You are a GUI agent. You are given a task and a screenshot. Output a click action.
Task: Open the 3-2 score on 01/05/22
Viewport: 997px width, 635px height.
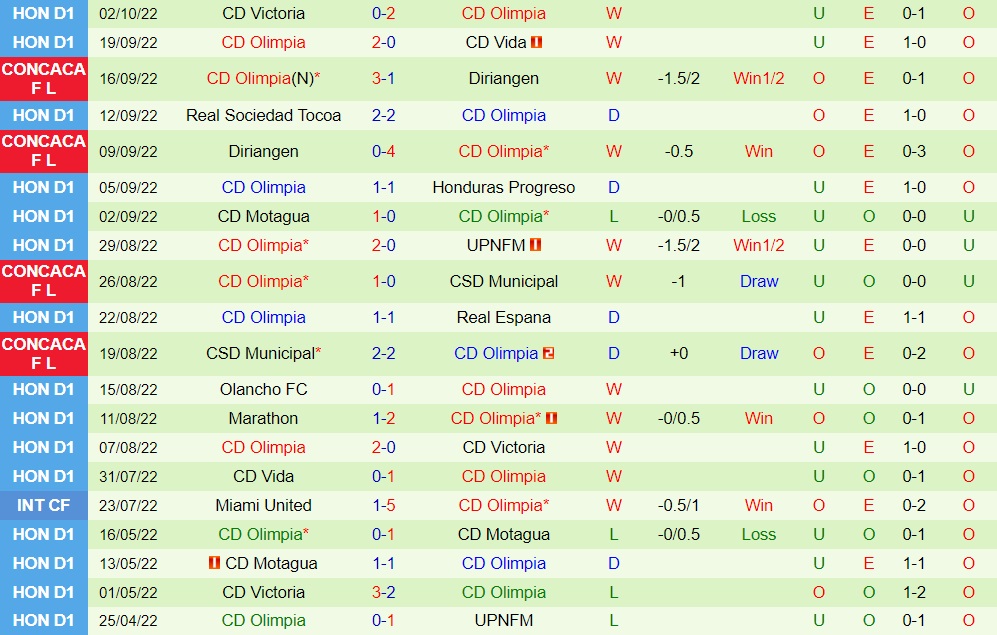pyautogui.click(x=384, y=592)
